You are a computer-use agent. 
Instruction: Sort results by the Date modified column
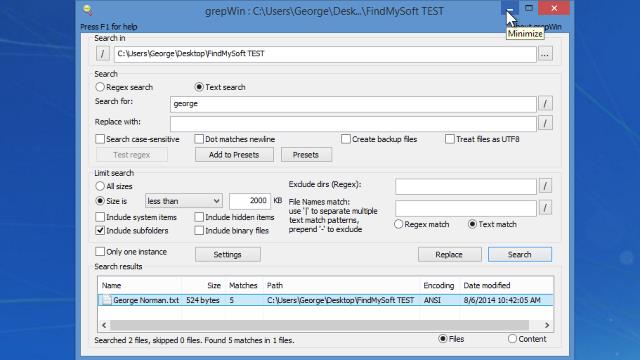487,285
